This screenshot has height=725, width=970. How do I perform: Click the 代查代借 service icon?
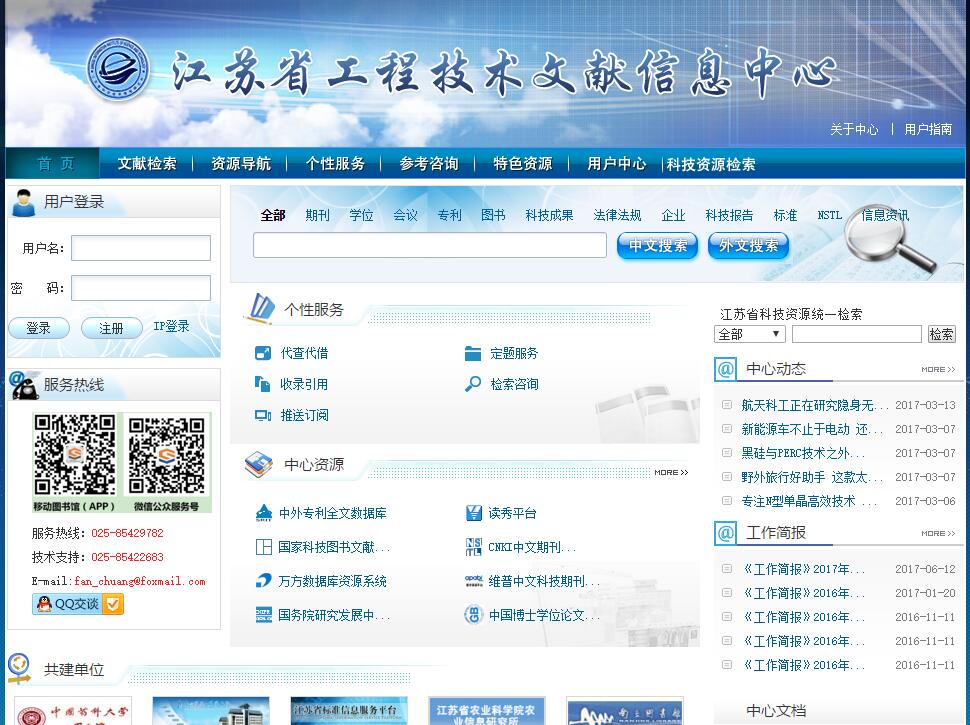(263, 353)
